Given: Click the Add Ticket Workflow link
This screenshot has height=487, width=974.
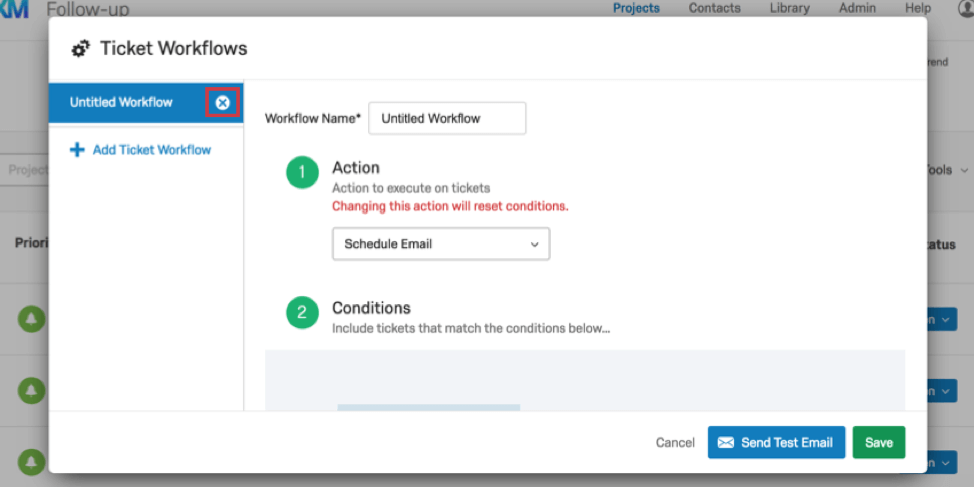Looking at the screenshot, I should click(x=152, y=150).
